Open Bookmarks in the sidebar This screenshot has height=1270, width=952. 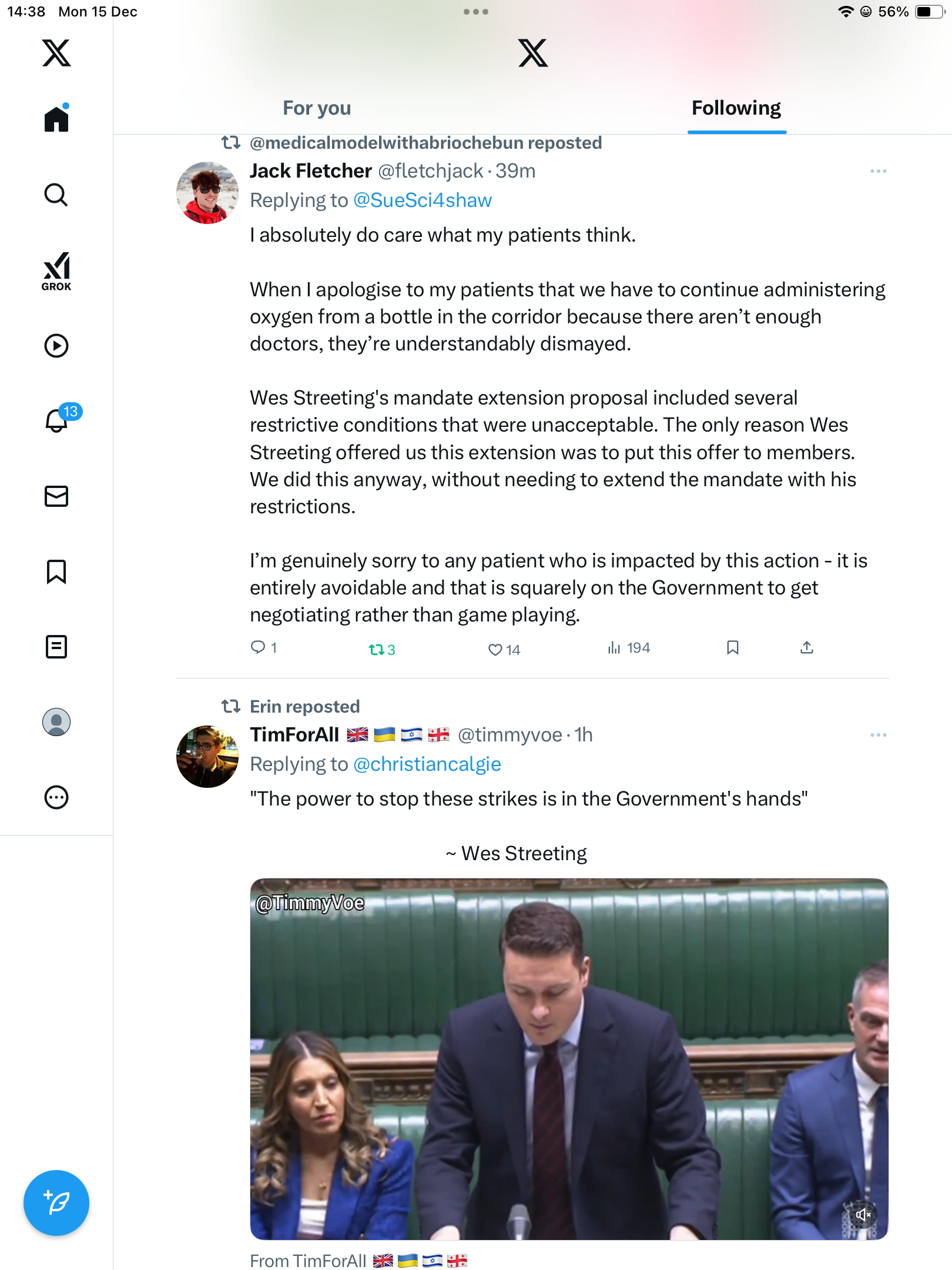56,571
